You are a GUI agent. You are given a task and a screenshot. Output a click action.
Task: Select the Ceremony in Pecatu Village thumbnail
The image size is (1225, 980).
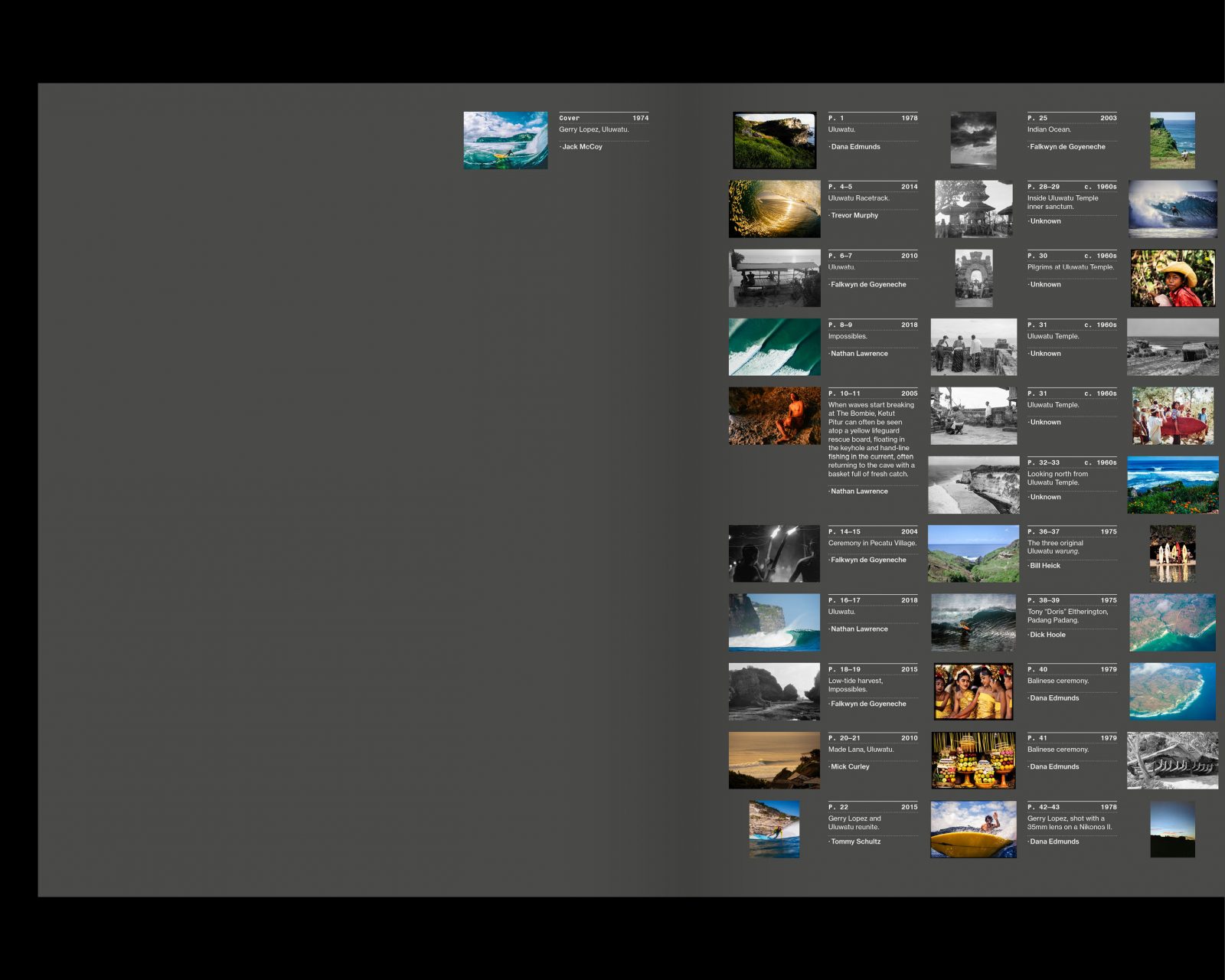click(774, 554)
